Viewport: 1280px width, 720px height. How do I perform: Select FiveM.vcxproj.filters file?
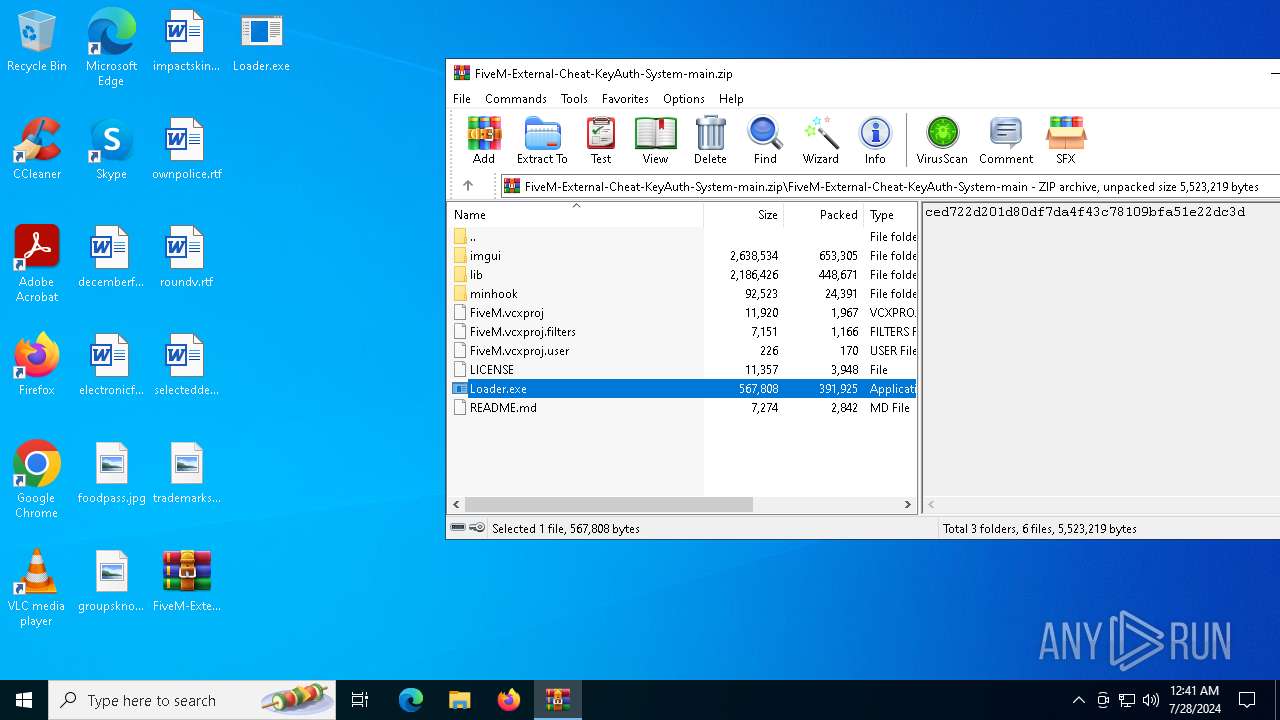682,332
